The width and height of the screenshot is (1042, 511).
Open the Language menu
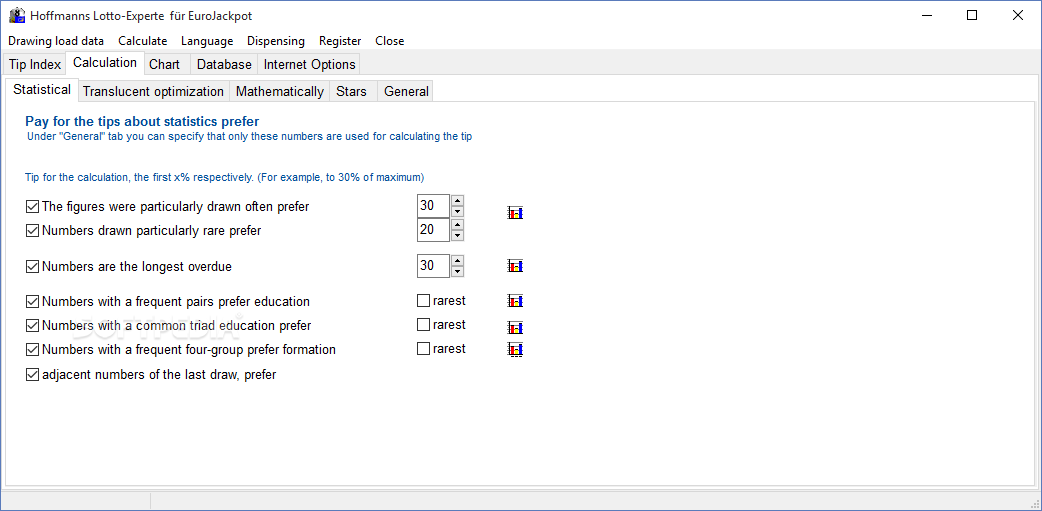(207, 41)
